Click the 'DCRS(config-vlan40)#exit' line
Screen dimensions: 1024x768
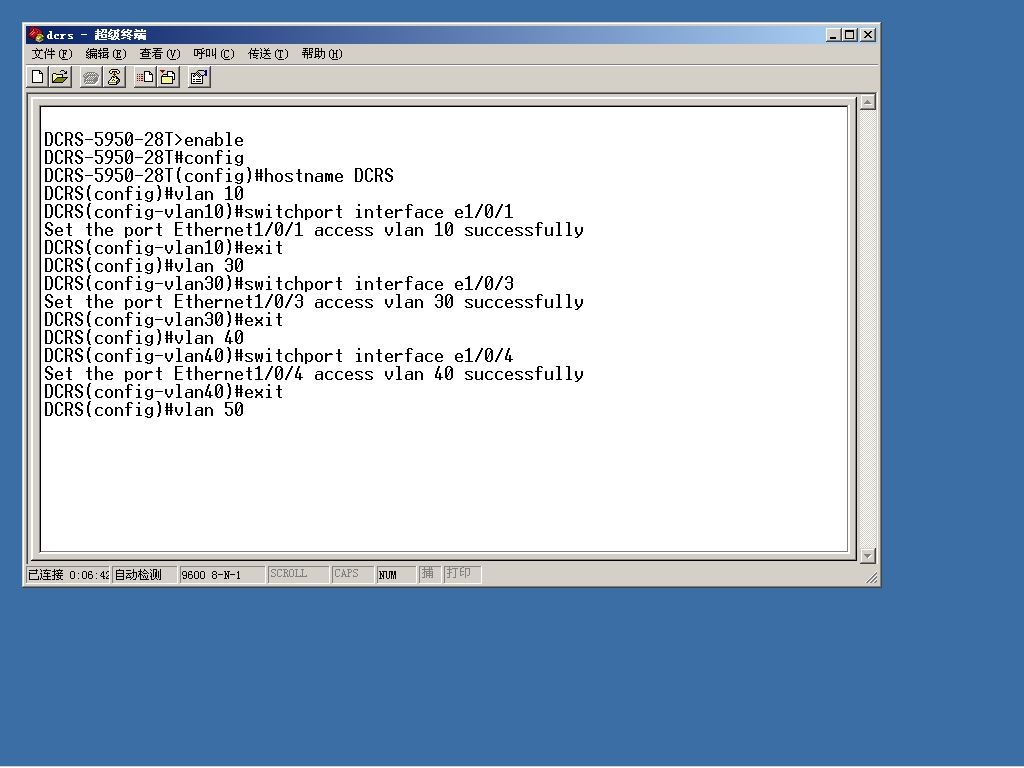pos(164,392)
